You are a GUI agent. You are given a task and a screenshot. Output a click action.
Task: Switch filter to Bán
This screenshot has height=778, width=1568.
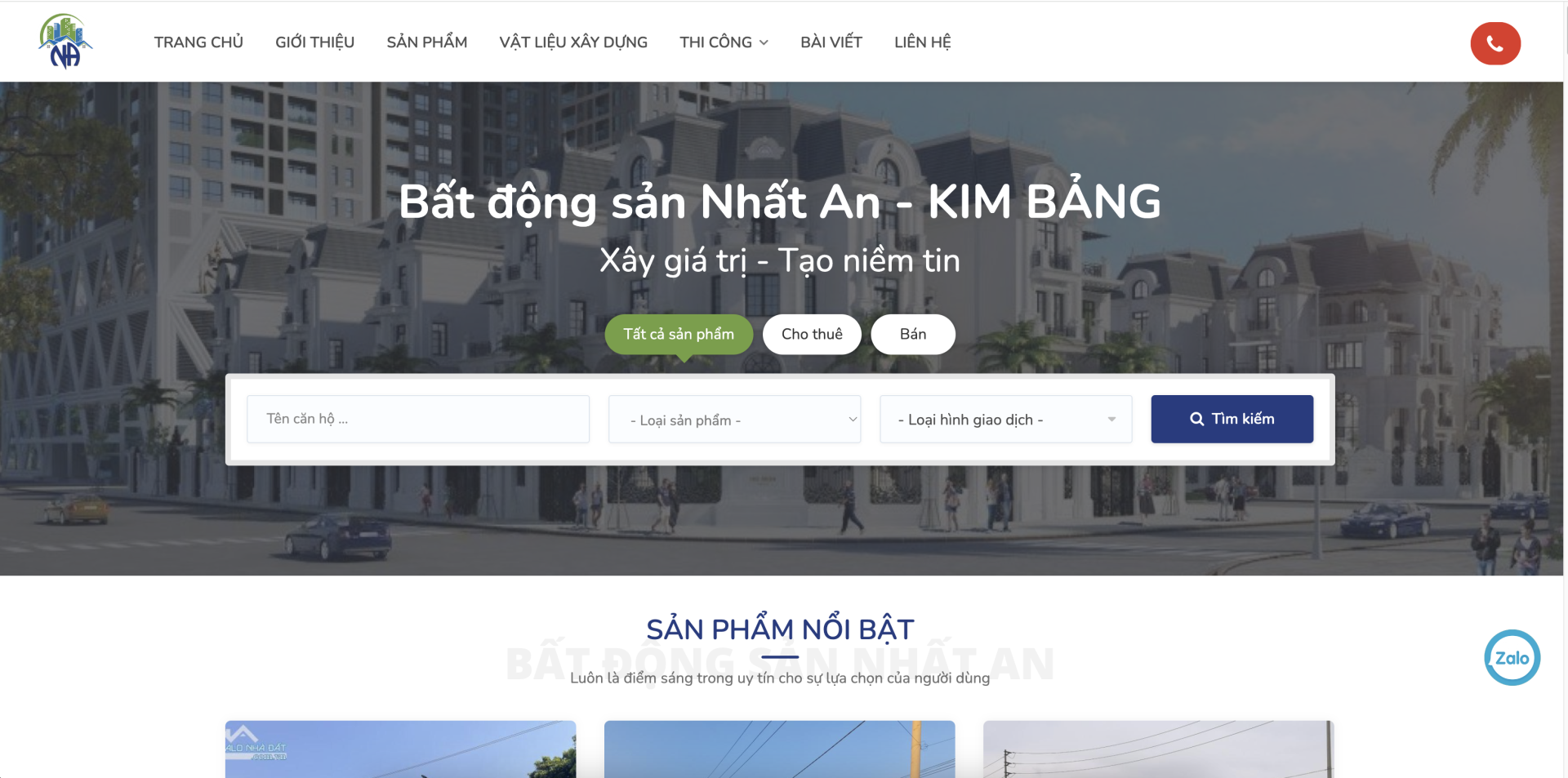[912, 334]
